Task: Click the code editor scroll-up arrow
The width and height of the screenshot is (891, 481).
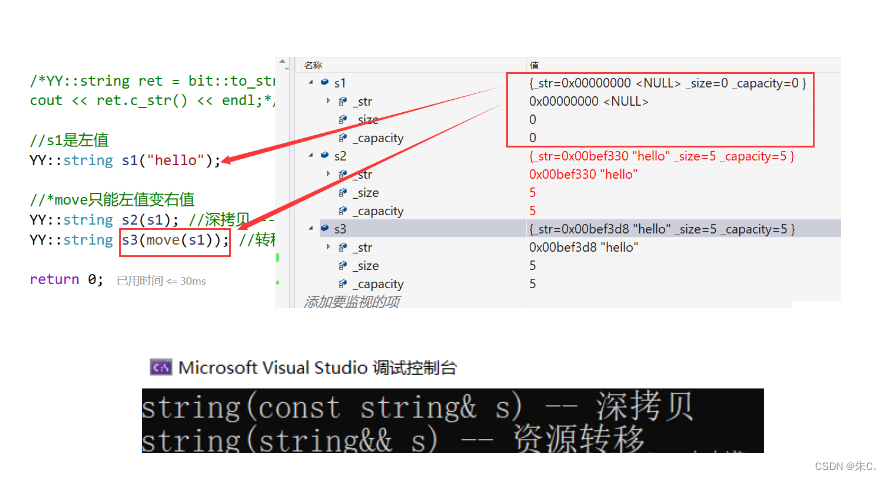Action: [282, 61]
